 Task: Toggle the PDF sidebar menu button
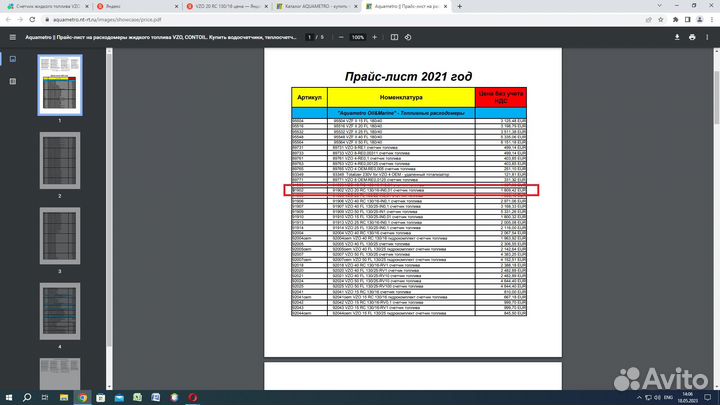12,37
